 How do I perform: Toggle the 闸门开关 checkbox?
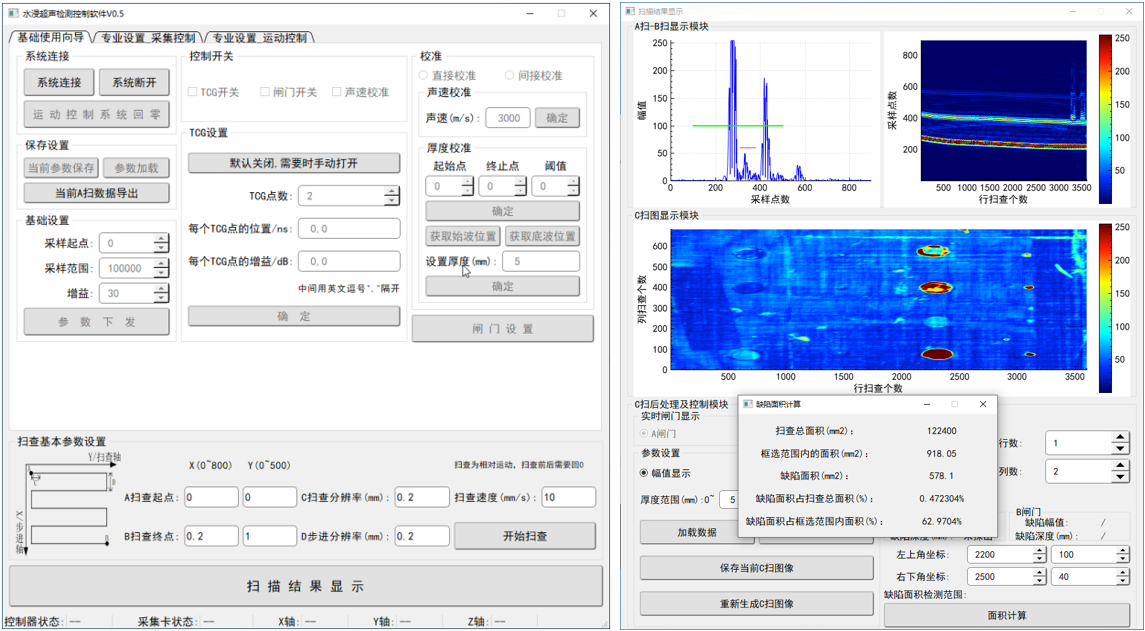(265, 92)
